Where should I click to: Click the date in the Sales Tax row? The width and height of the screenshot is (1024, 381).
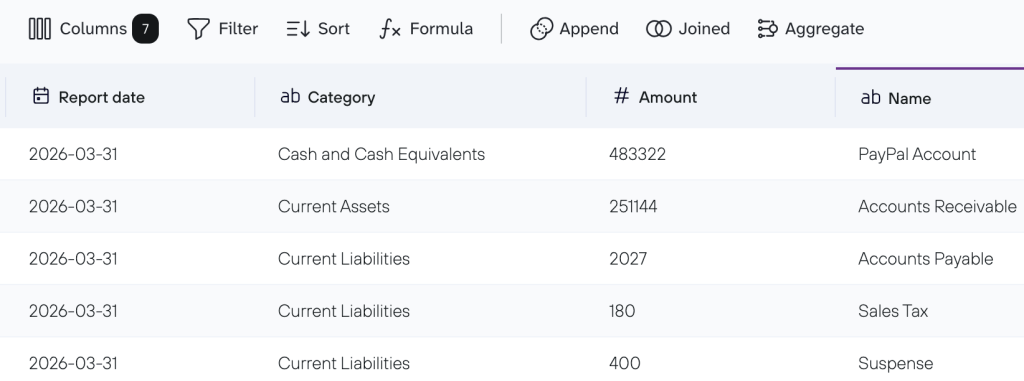tap(73, 311)
